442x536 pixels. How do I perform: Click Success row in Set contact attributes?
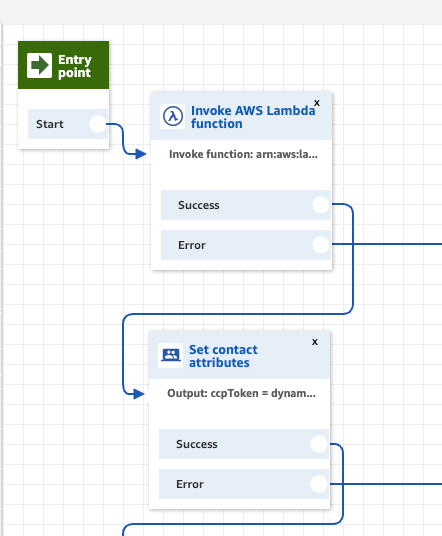pos(244,444)
